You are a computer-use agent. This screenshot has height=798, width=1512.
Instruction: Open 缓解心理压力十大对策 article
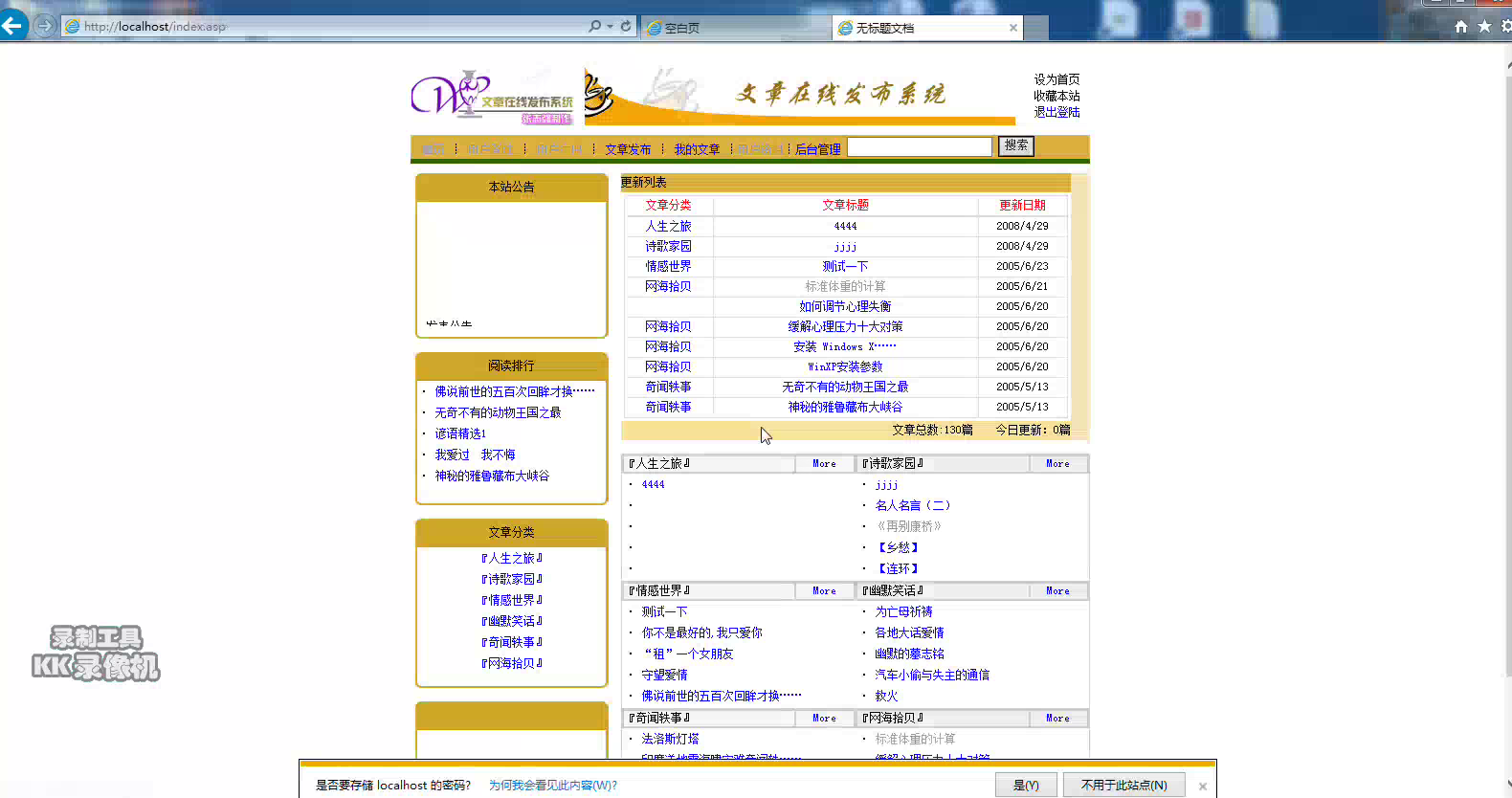845,327
